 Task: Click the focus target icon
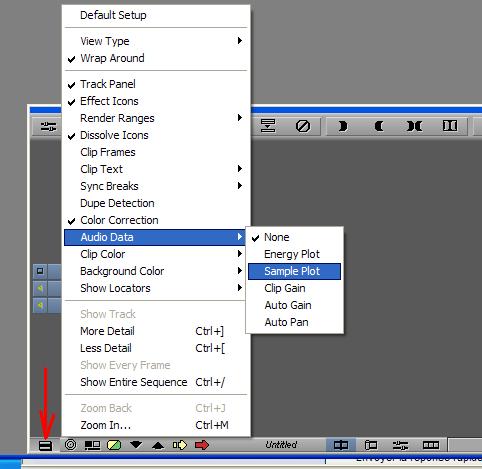coord(70,445)
